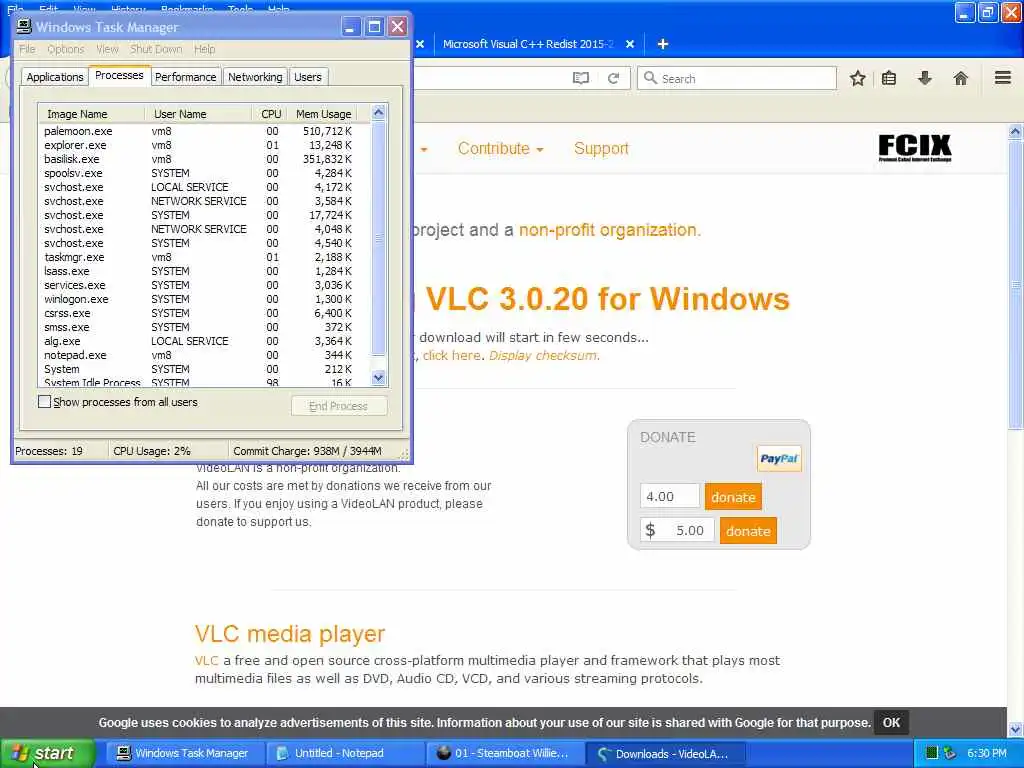
Task: Open the Support link on the VLC site
Action: point(601,148)
